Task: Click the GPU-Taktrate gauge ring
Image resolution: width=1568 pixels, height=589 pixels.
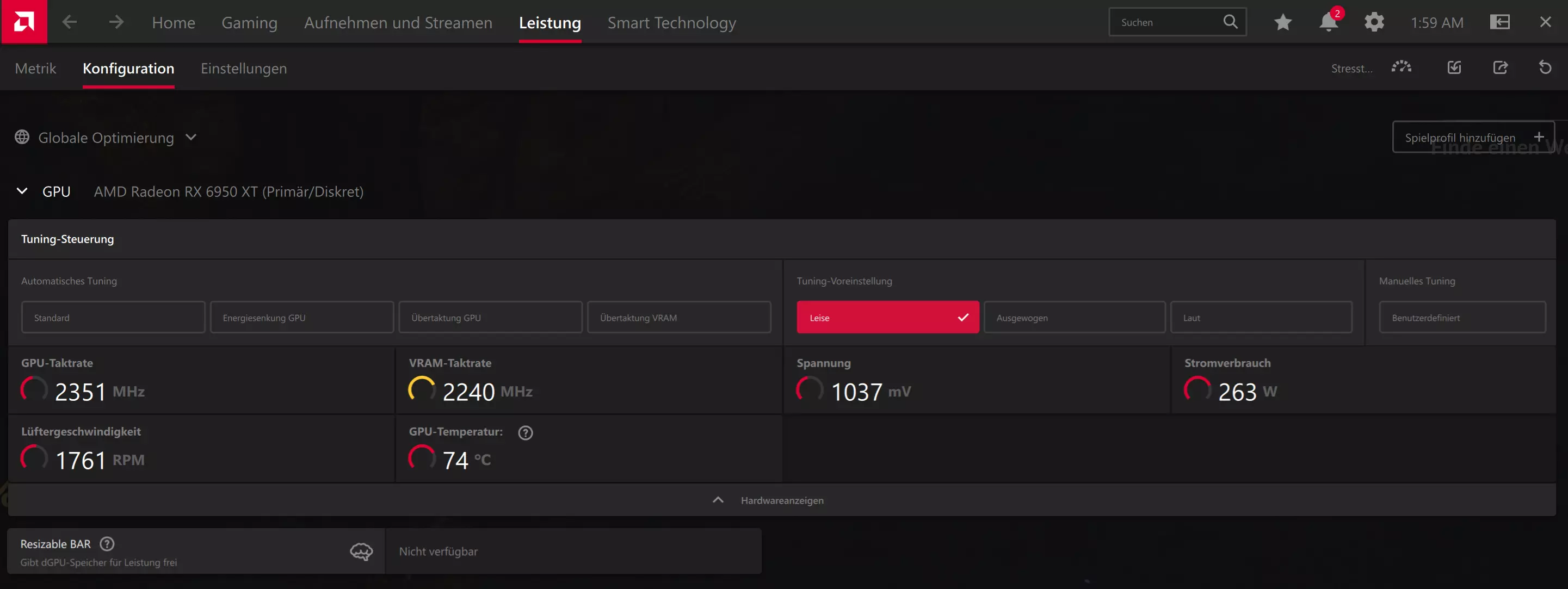Action: pos(34,389)
